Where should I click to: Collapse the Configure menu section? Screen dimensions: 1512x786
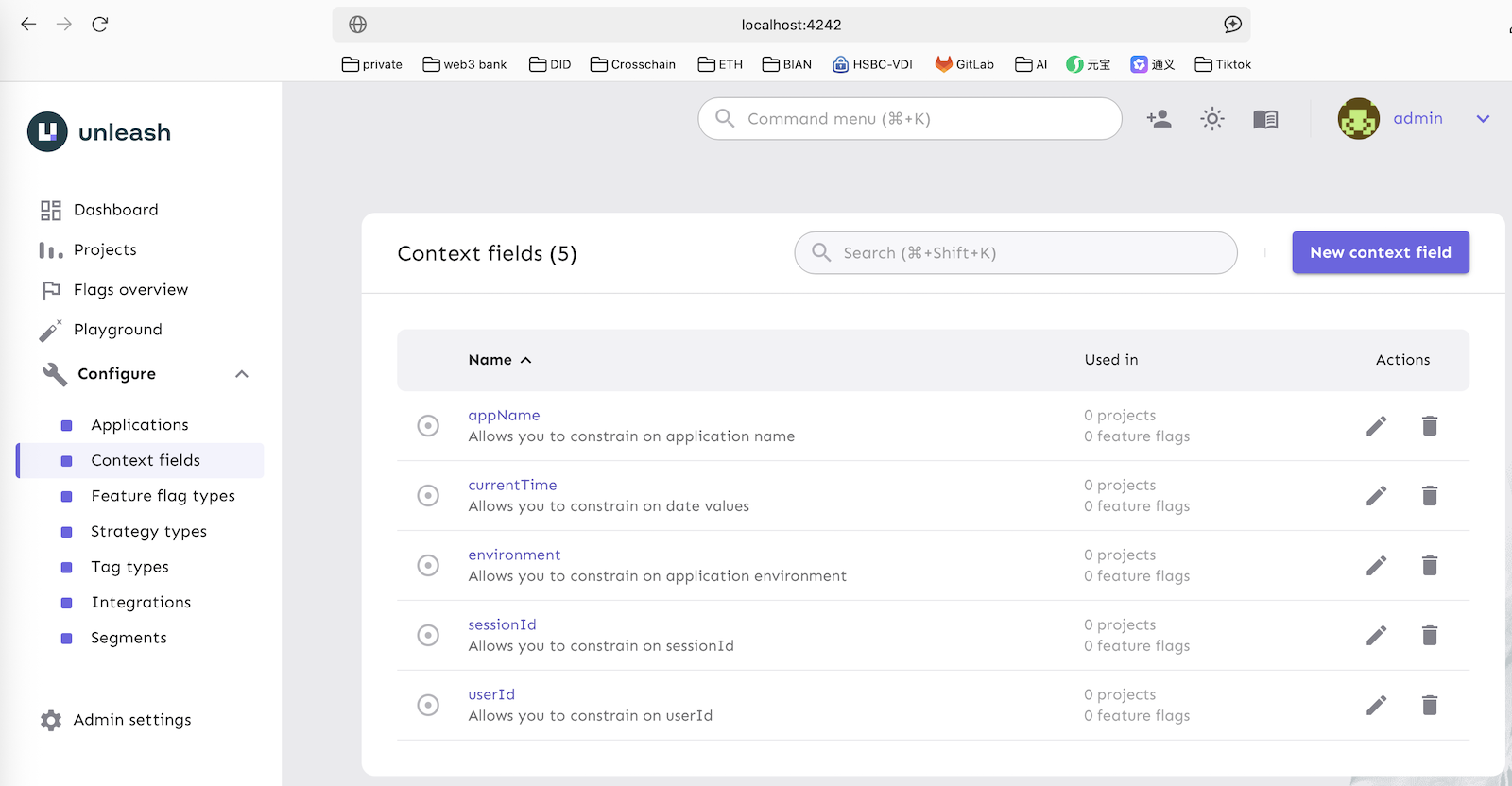click(x=242, y=374)
